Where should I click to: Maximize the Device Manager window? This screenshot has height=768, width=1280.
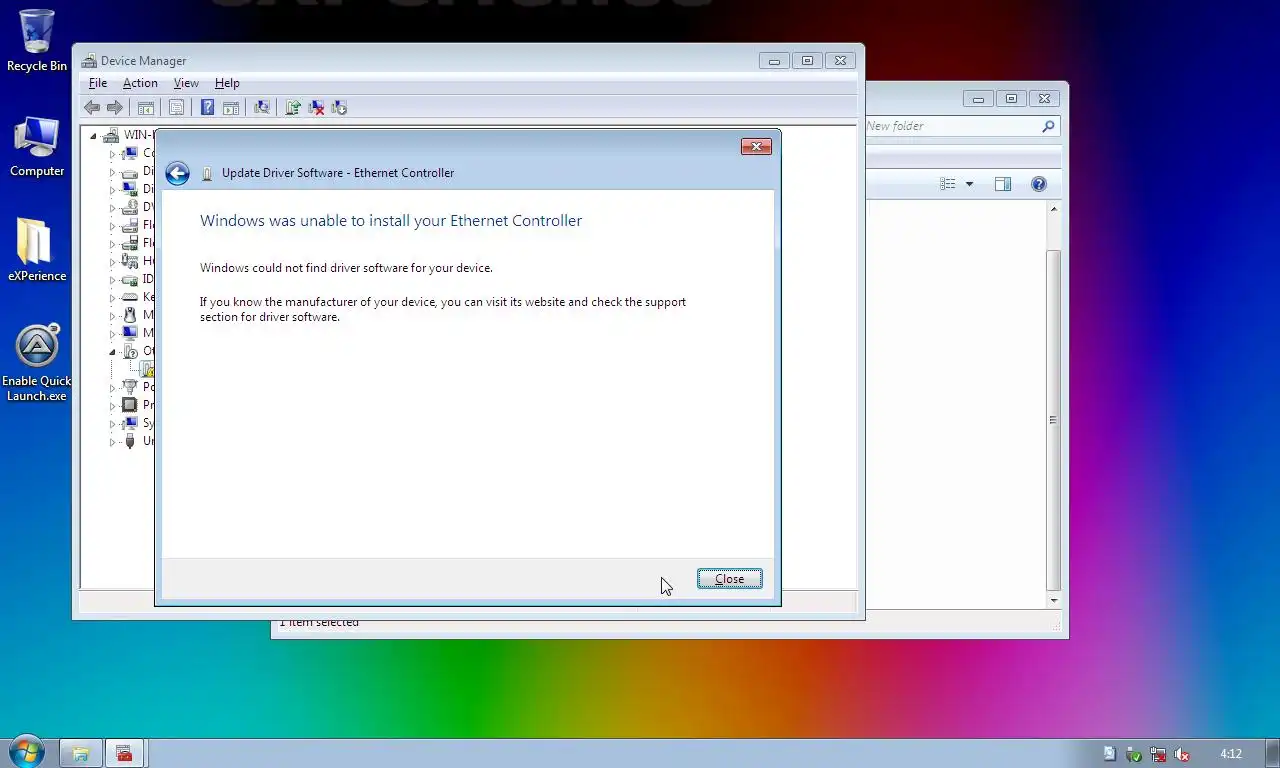point(807,61)
